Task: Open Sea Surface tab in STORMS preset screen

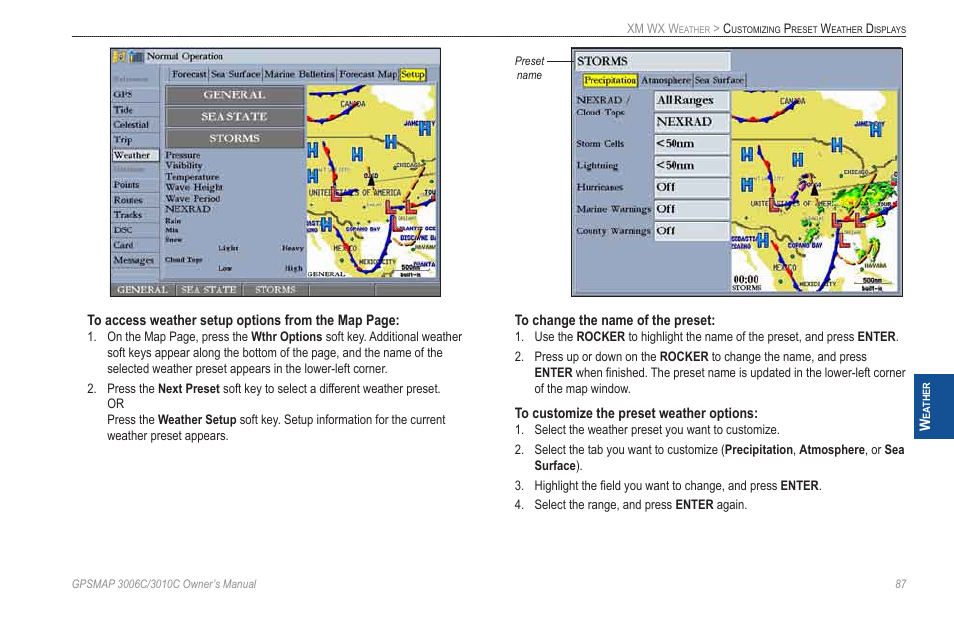Action: tap(719, 80)
